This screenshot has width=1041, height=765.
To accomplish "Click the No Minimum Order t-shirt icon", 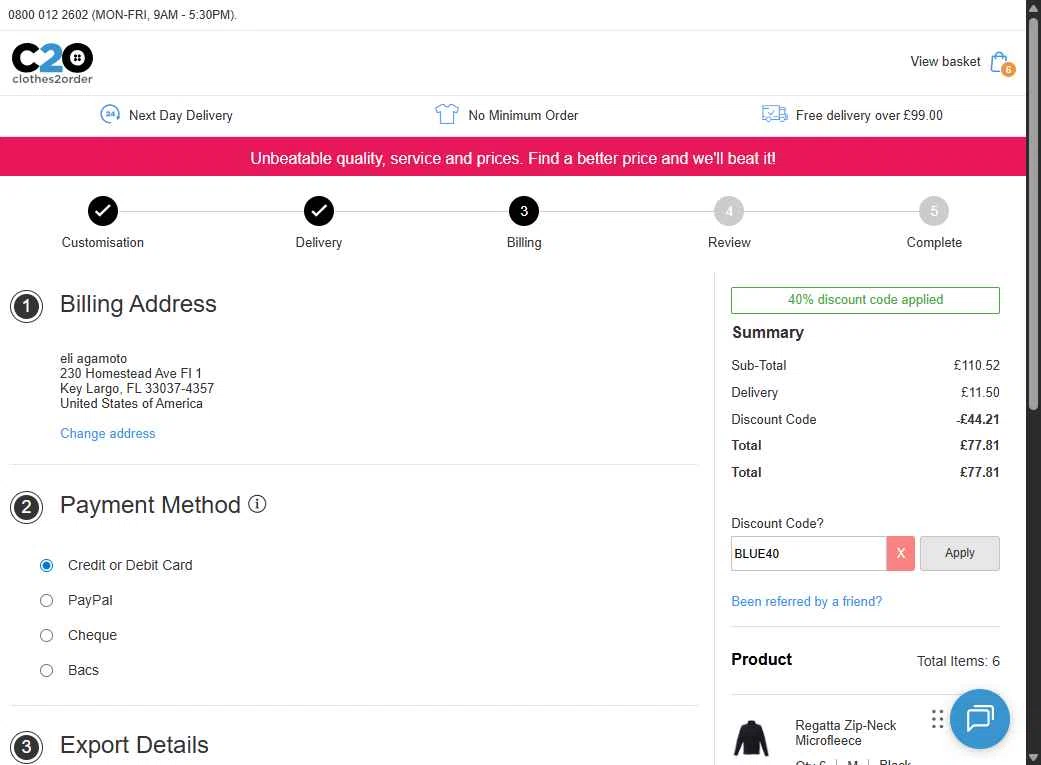I will tap(446, 114).
